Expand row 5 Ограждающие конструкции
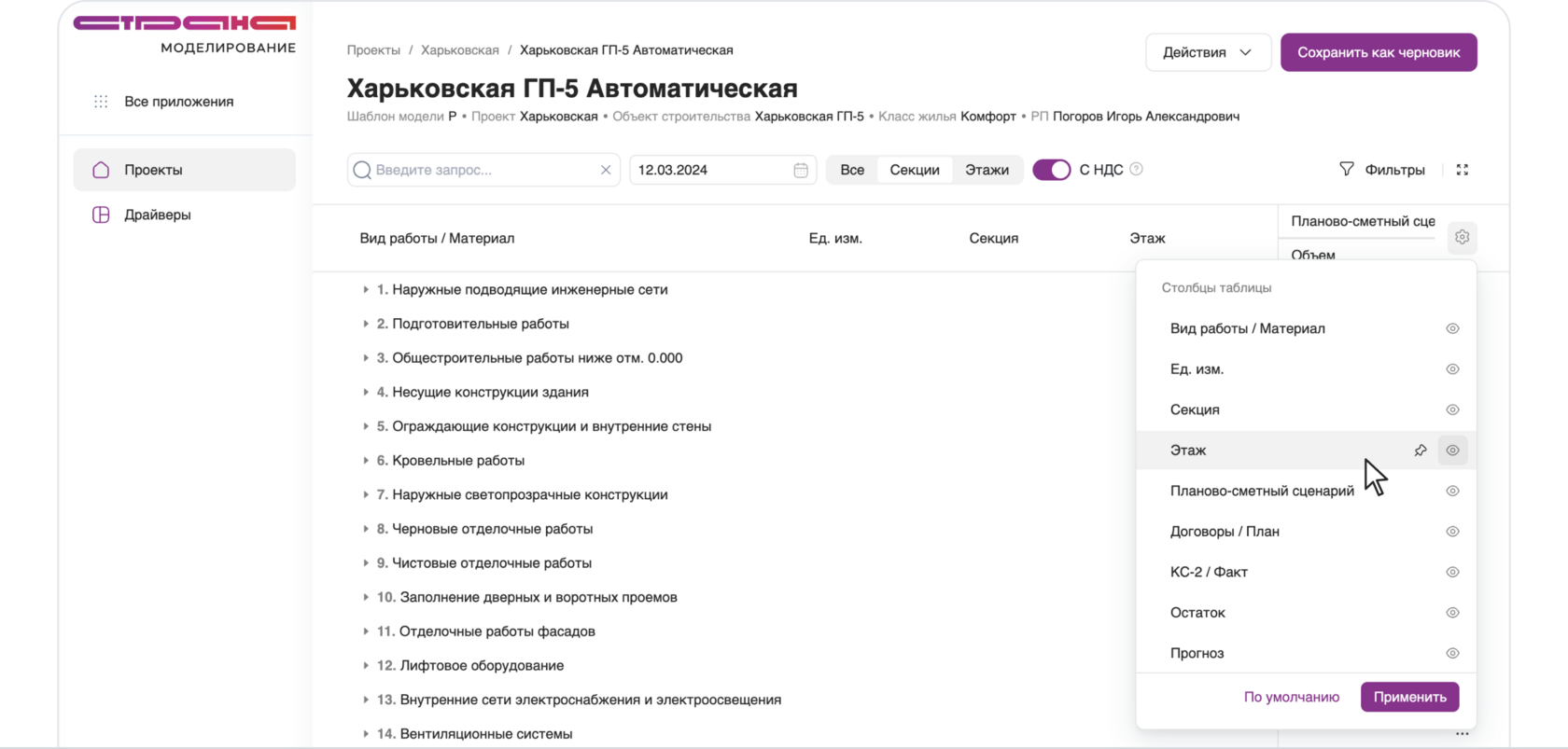The height and width of the screenshot is (749, 1568). tap(366, 426)
